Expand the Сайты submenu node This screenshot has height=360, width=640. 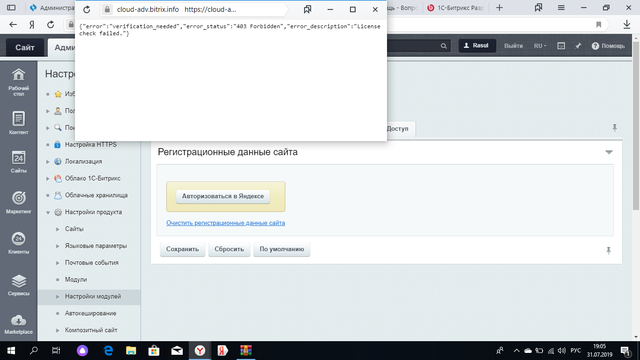pos(58,229)
